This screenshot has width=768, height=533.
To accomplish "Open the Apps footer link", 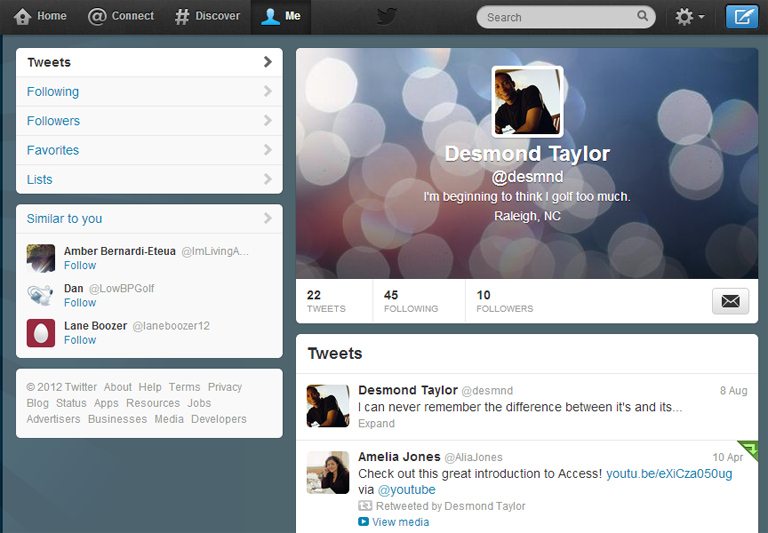I will pyautogui.click(x=106, y=403).
